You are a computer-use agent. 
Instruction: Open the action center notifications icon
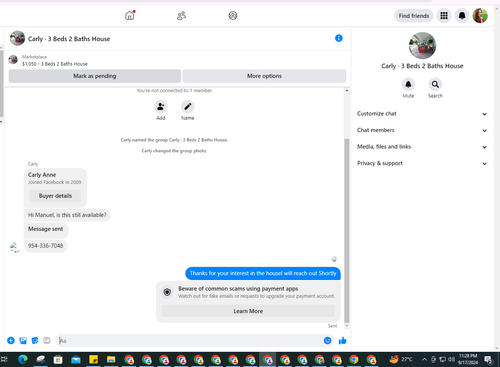pyautogui.click(x=489, y=359)
